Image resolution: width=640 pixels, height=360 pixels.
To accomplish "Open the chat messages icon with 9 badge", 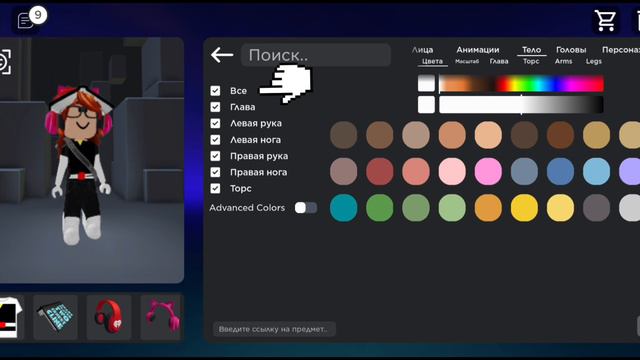I will coord(31,18).
